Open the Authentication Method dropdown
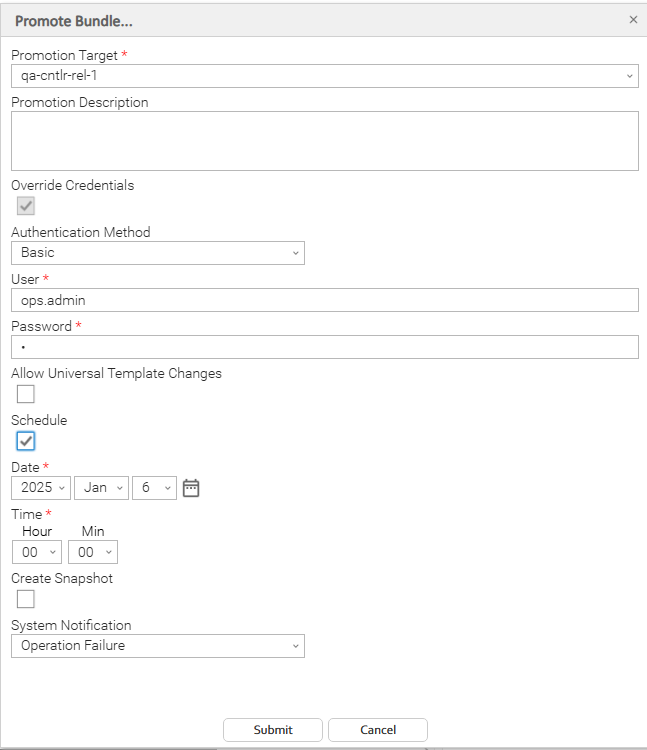 click(157, 253)
